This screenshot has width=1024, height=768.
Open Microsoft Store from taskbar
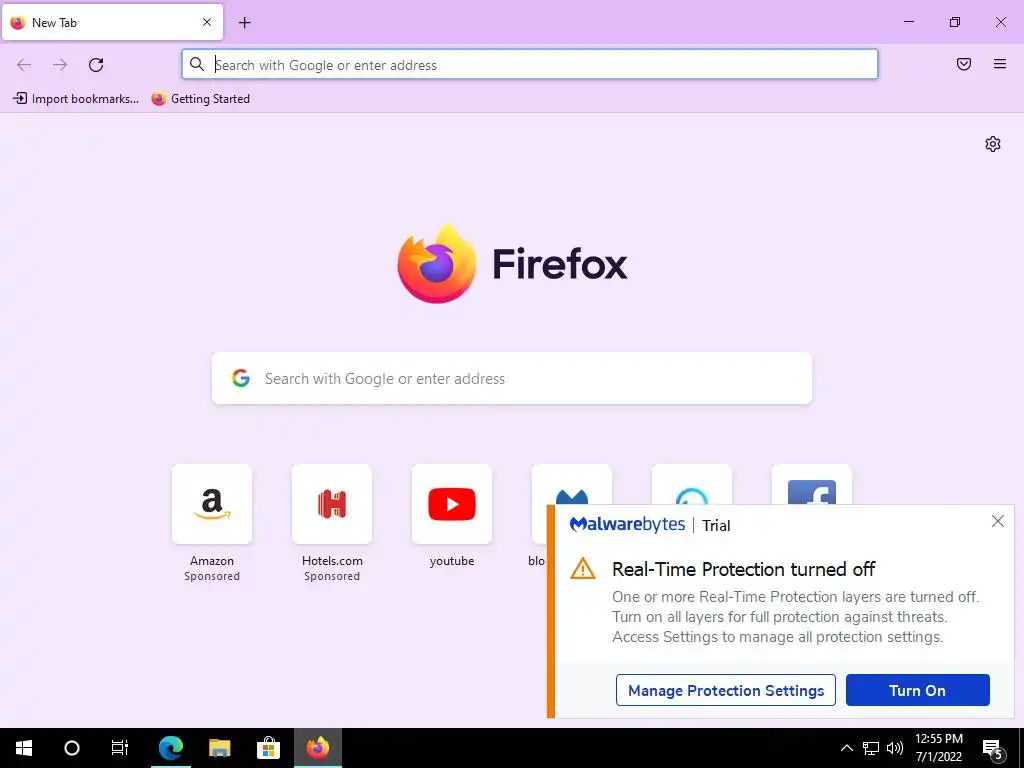click(x=268, y=748)
